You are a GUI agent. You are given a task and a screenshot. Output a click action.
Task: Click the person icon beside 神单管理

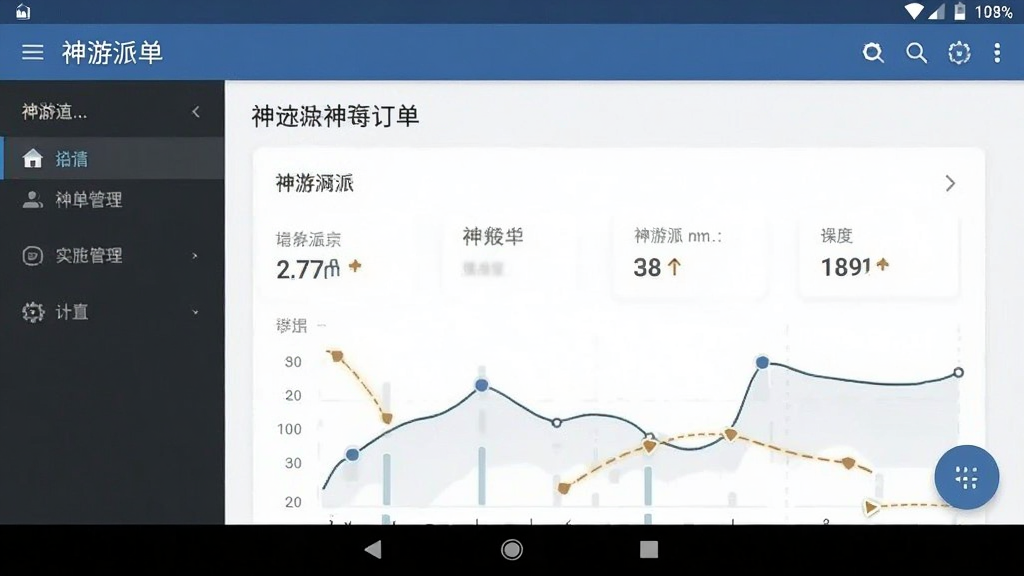(x=32, y=199)
